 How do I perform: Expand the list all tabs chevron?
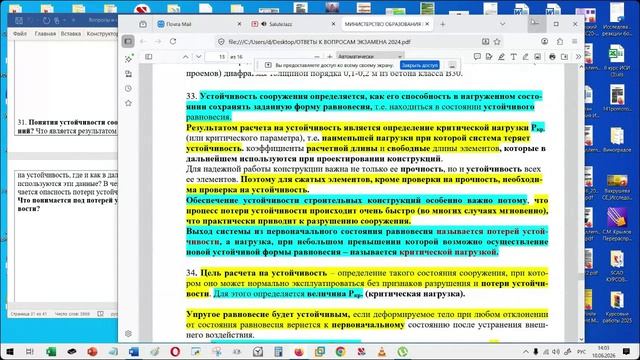(502, 24)
